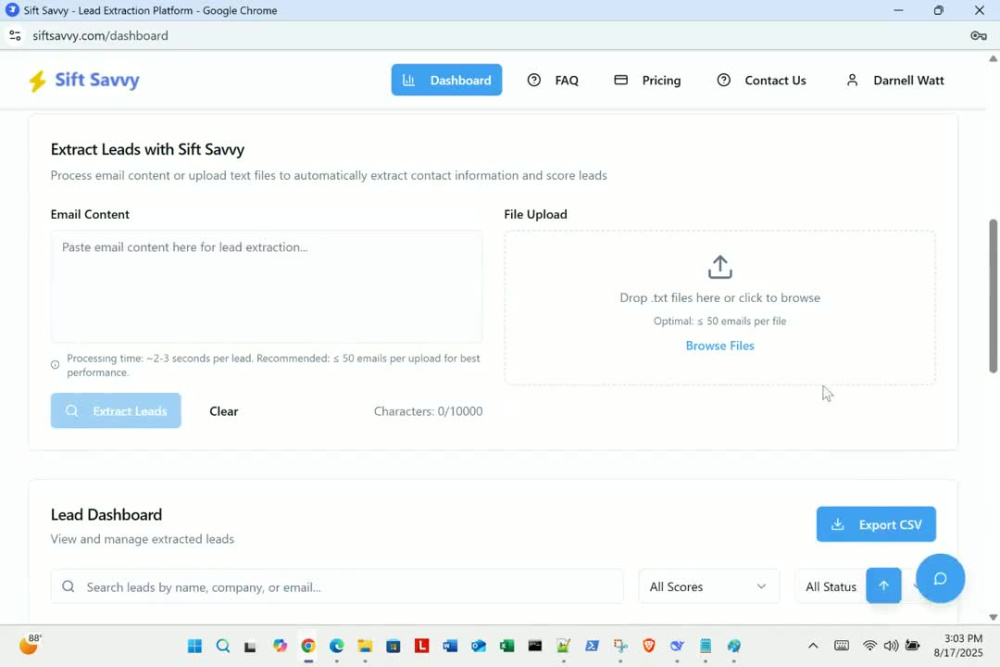
Task: Click the page vertical scrollbar thumb
Action: pos(993,296)
